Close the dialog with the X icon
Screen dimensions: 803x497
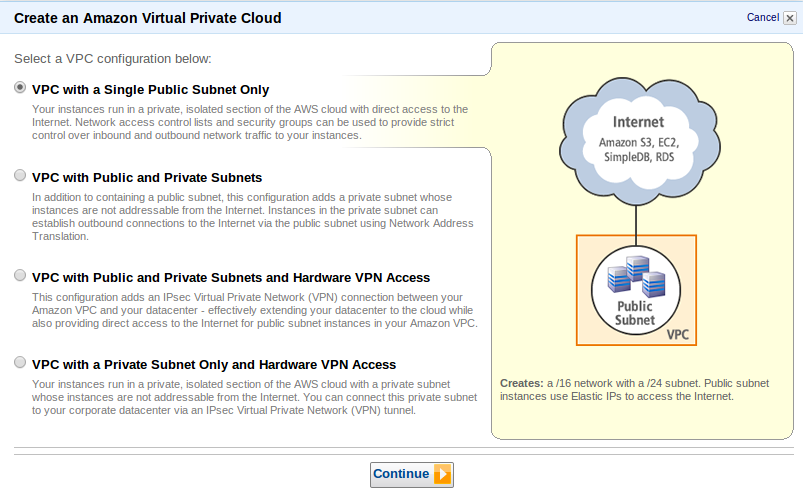coord(790,18)
